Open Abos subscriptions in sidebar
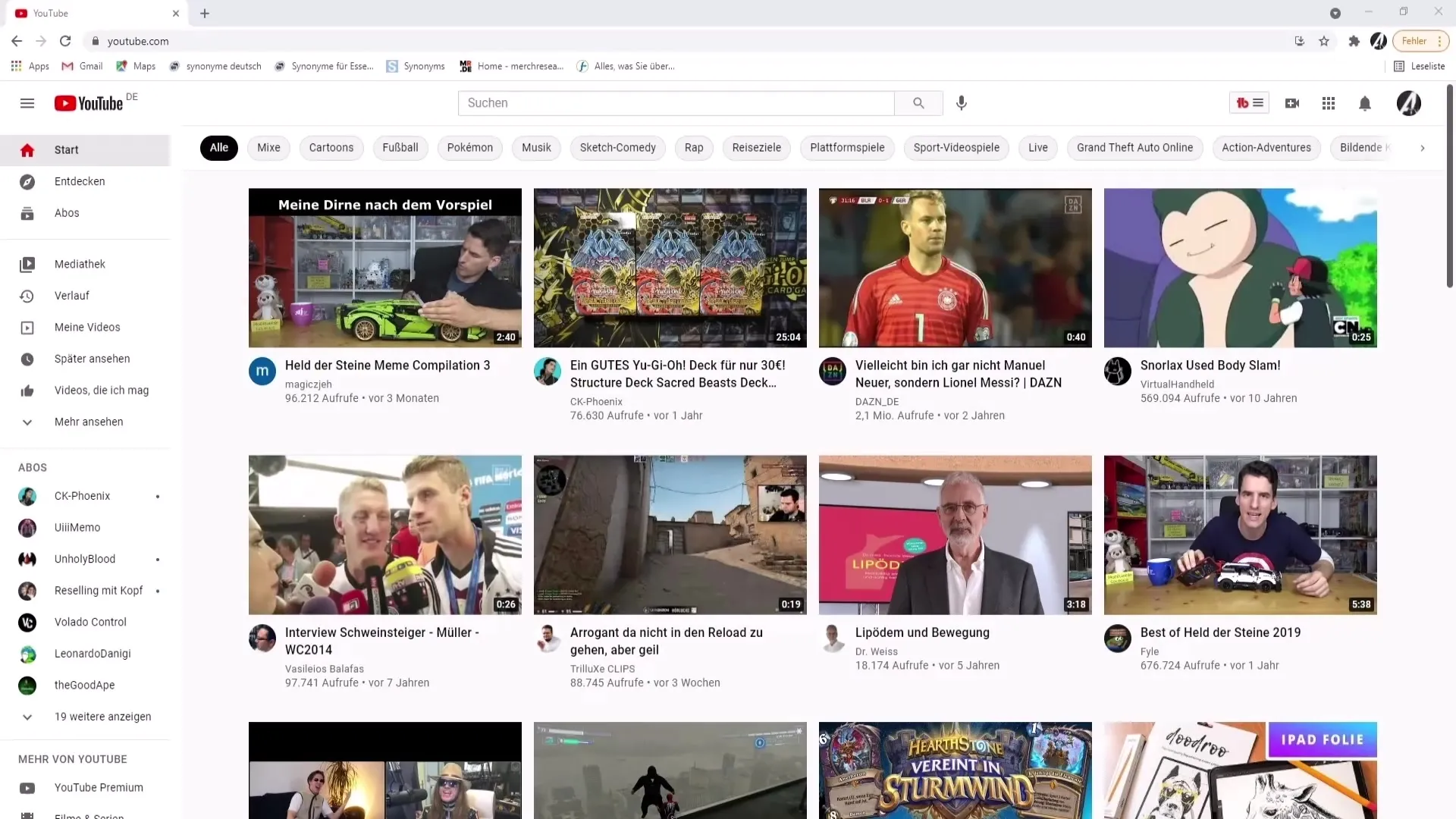1456x819 pixels. [85, 213]
